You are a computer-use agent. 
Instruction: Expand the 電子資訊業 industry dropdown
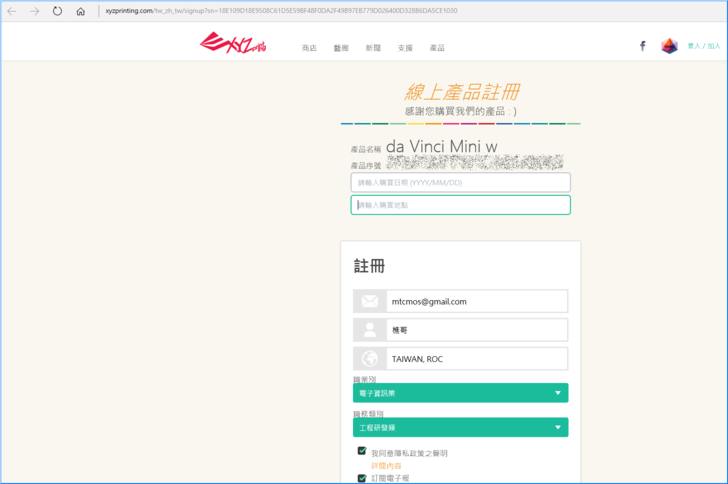pos(460,393)
